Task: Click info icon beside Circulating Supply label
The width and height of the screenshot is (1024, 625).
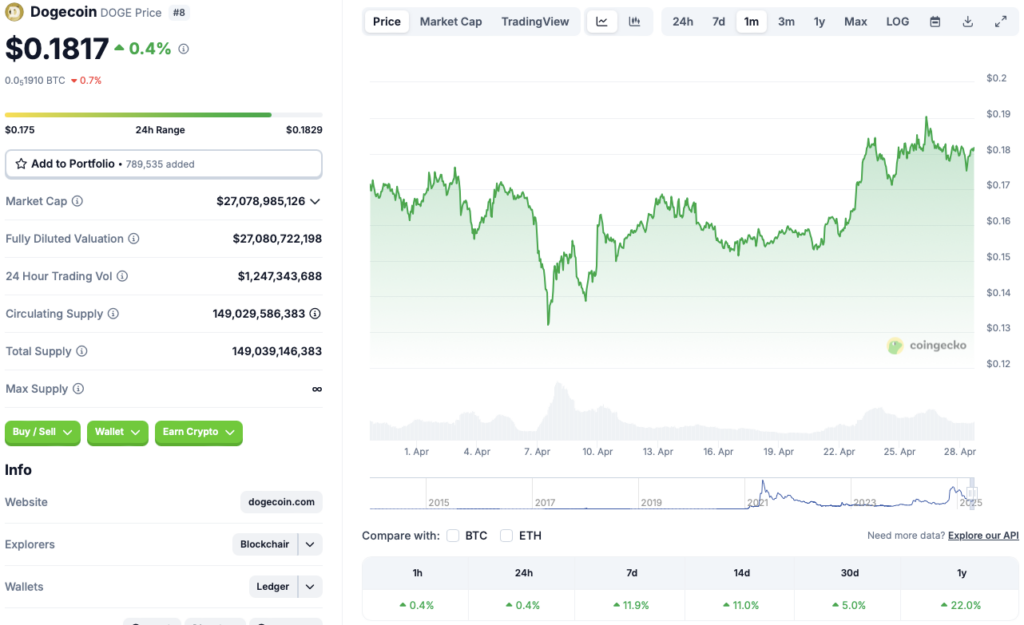Action: click(x=113, y=314)
